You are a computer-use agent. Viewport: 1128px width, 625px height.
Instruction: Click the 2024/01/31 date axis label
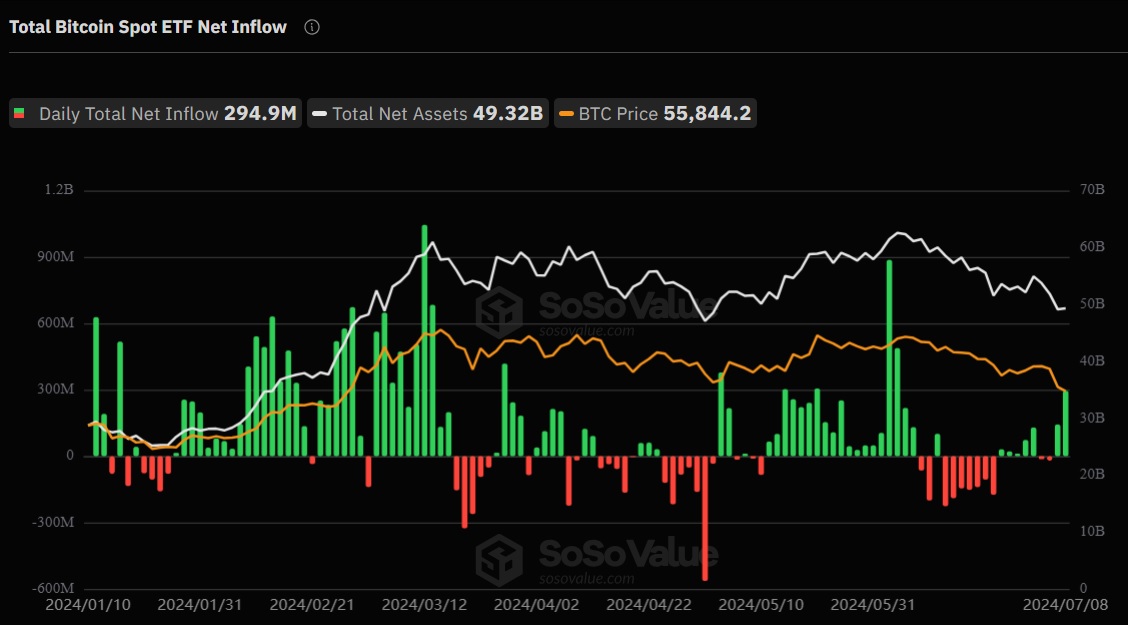200,605
